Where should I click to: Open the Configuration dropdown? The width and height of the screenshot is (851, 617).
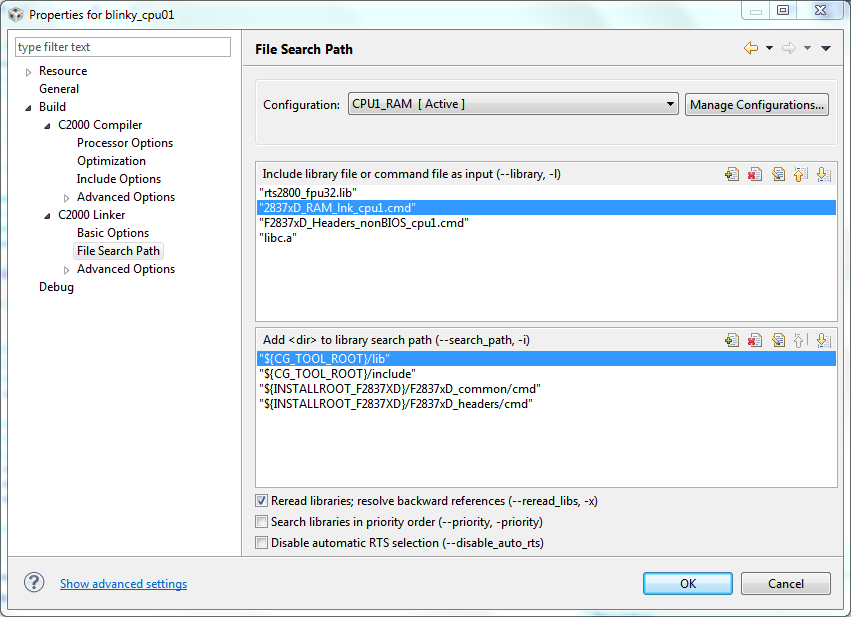[670, 104]
